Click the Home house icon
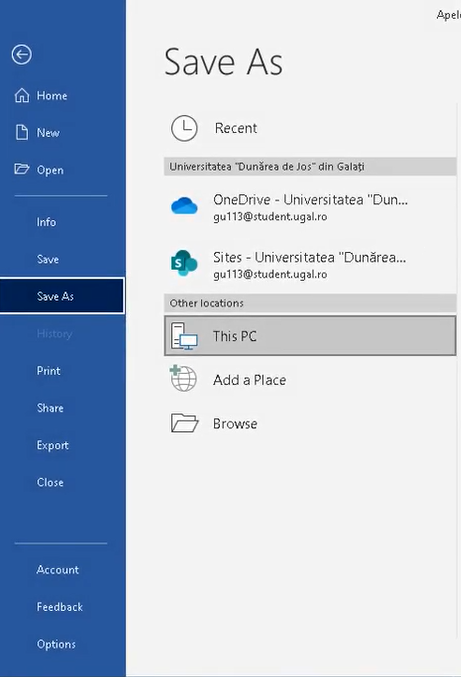 click(x=22, y=95)
